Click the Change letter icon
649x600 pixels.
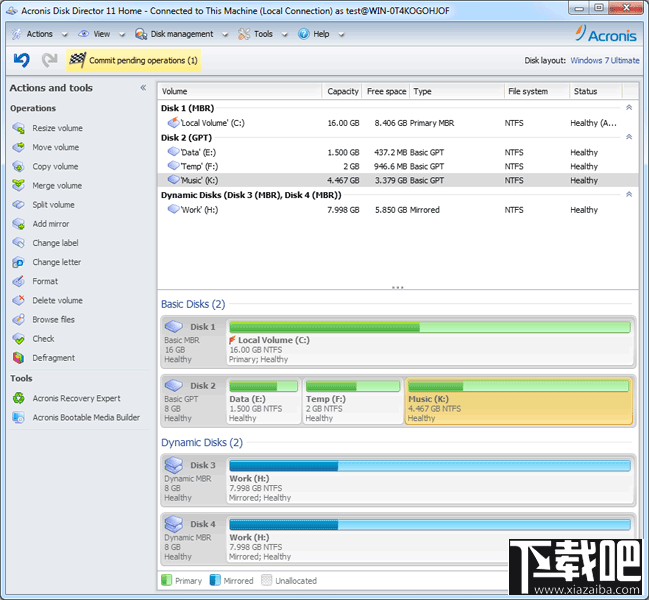pyautogui.click(x=19, y=262)
